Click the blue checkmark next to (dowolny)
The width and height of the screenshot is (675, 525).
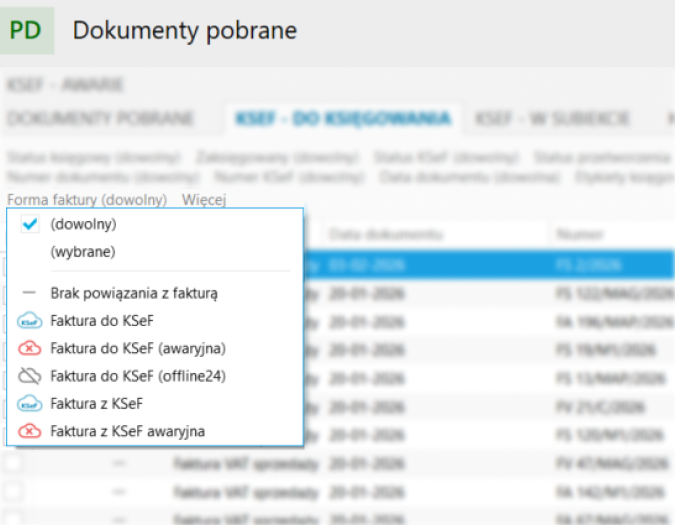(30, 225)
